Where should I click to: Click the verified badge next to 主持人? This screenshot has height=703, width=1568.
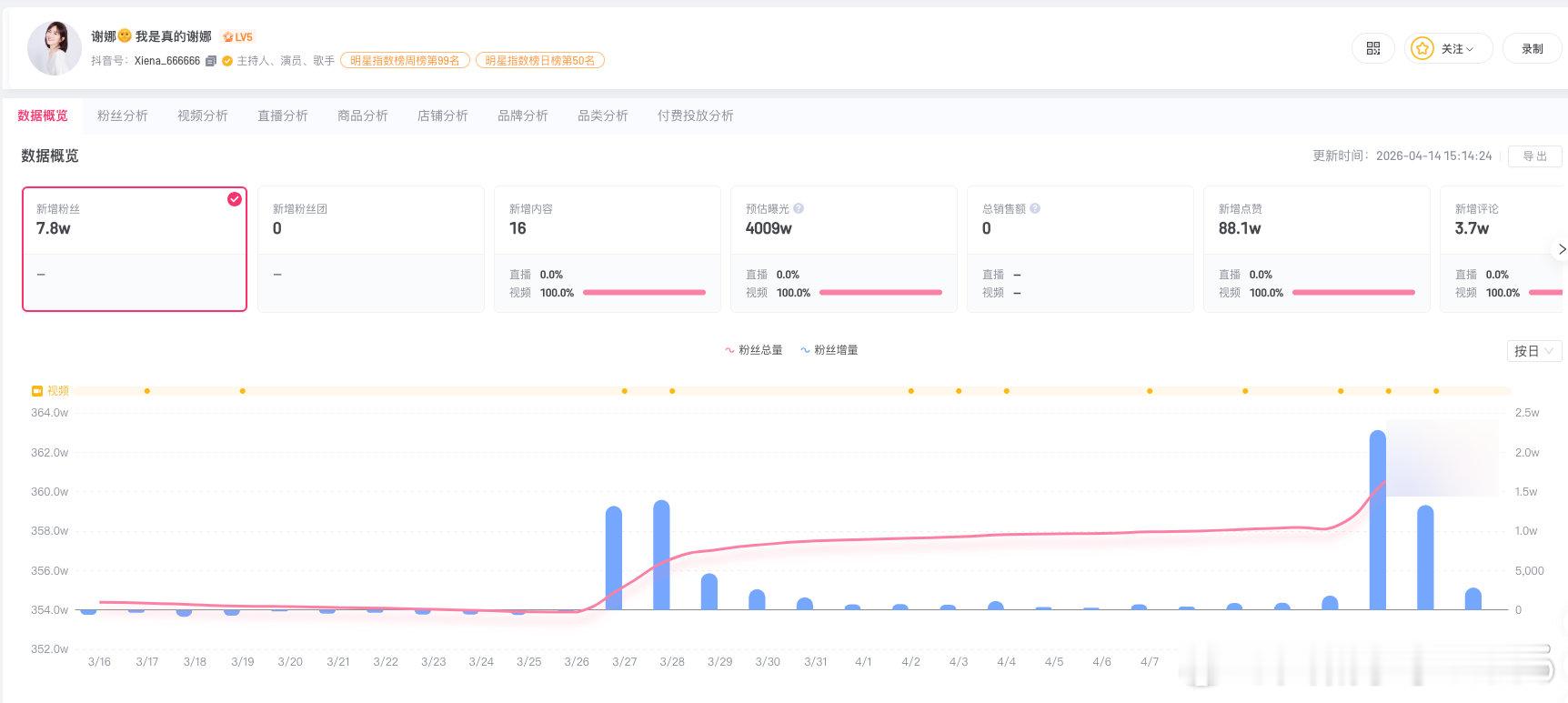pos(227,61)
